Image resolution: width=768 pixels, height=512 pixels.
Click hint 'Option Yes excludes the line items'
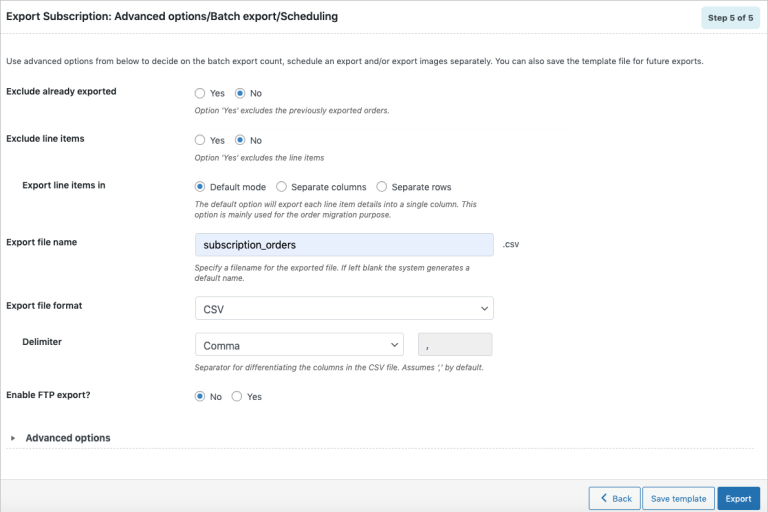(x=259, y=158)
